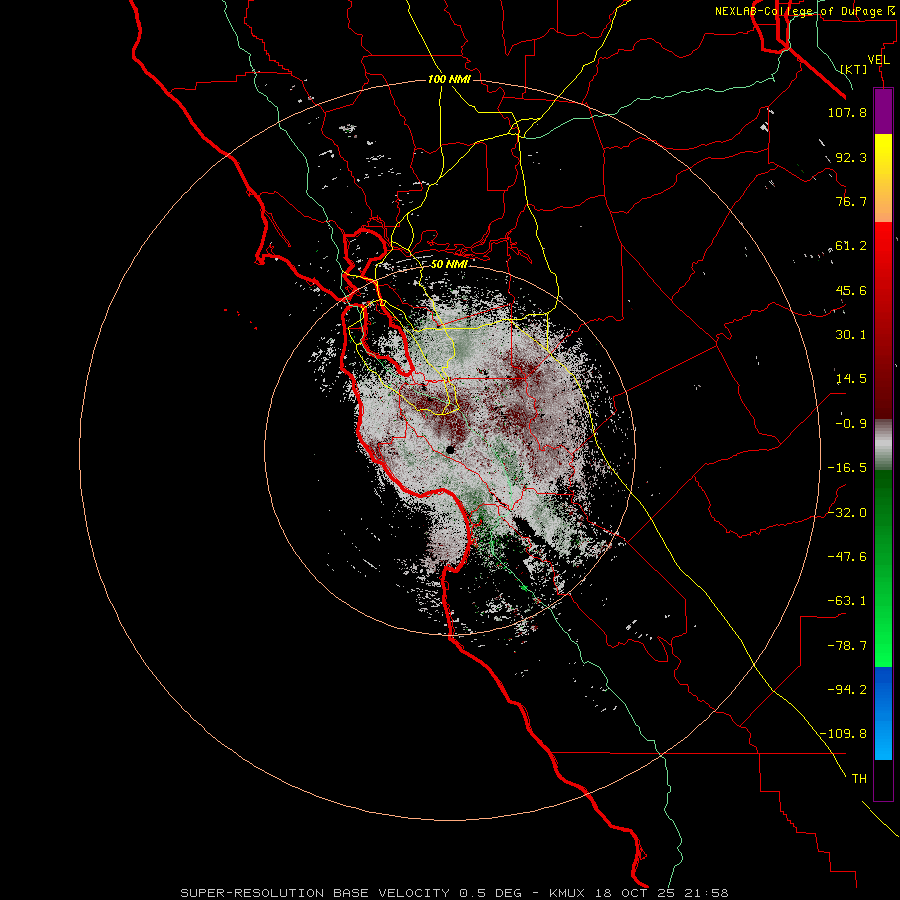Click the 92.3 velocity scale value

click(x=851, y=157)
